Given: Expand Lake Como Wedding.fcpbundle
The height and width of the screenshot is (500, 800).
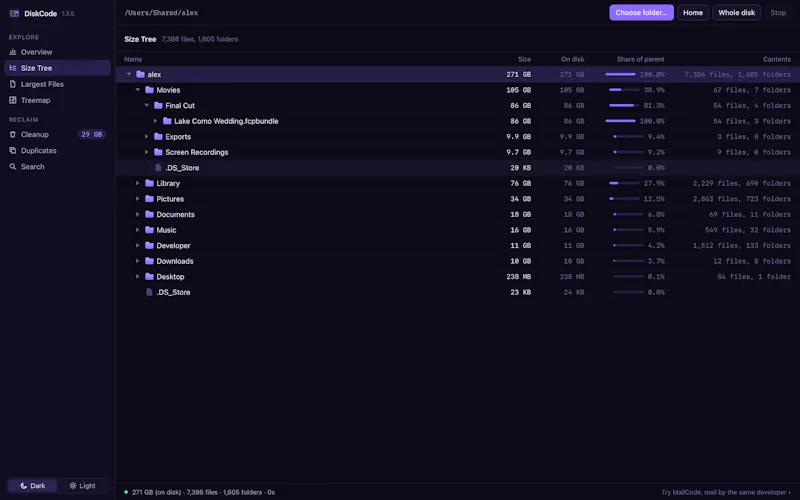Looking at the screenshot, I should [155, 121].
